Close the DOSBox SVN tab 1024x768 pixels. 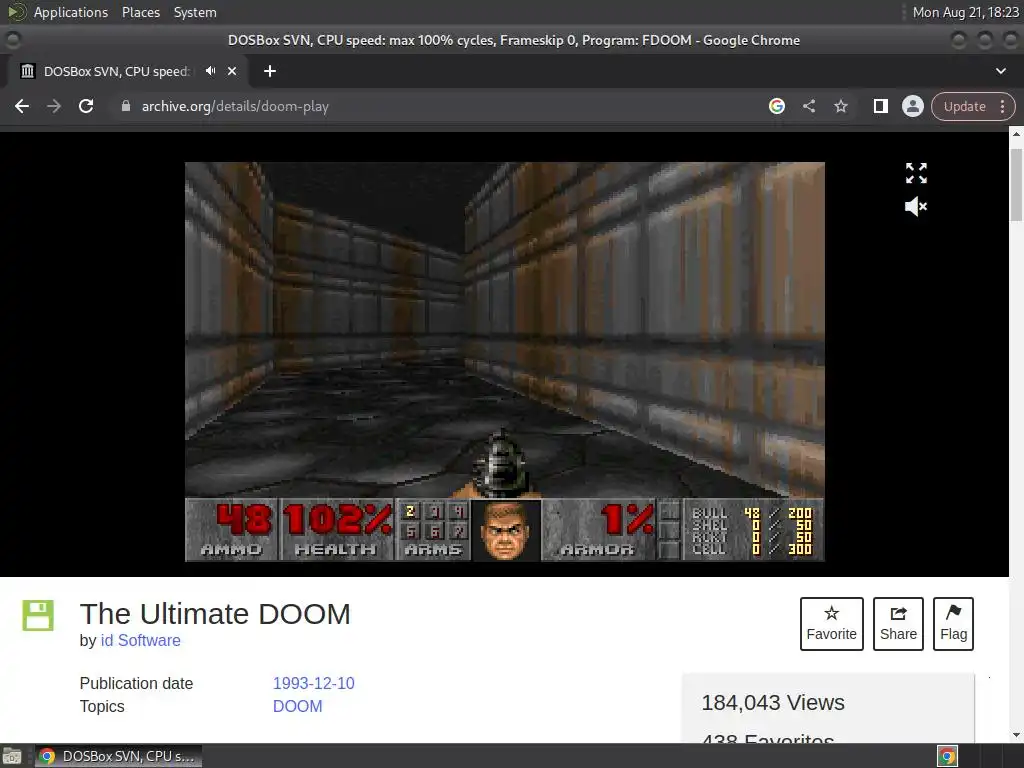click(232, 71)
